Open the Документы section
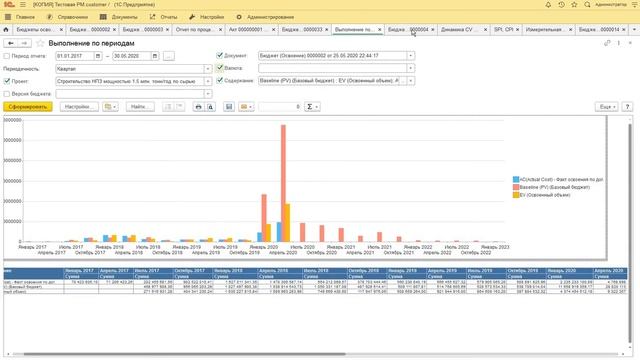The height and width of the screenshot is (360, 640). (119, 17)
